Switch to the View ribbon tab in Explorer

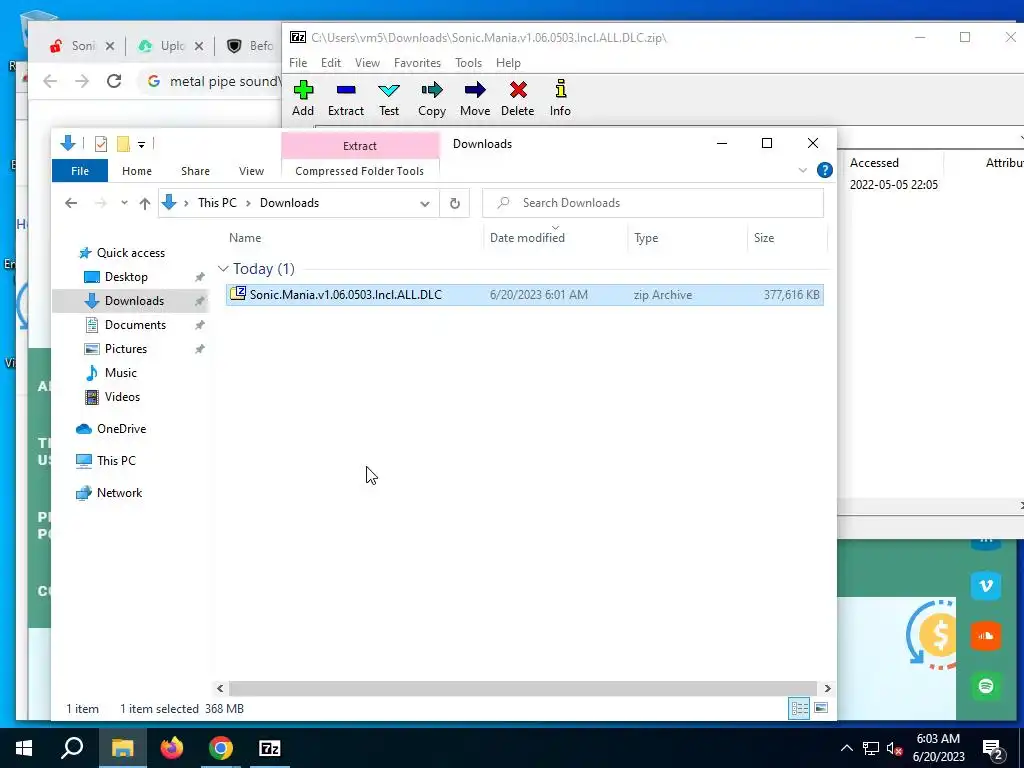pos(251,170)
